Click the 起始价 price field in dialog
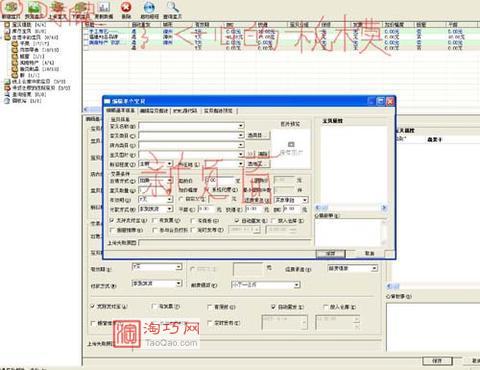This screenshot has height=370, width=480. 219,180
